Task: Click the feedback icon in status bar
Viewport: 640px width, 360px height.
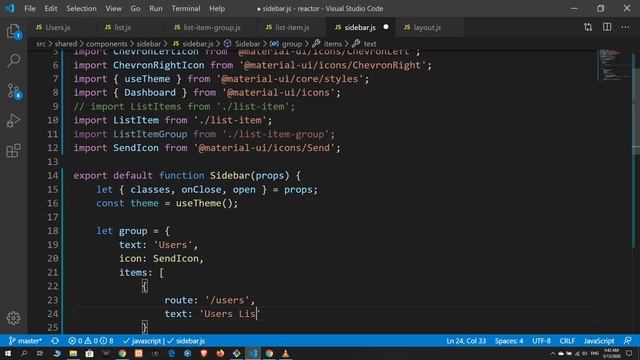Action: click(628, 341)
